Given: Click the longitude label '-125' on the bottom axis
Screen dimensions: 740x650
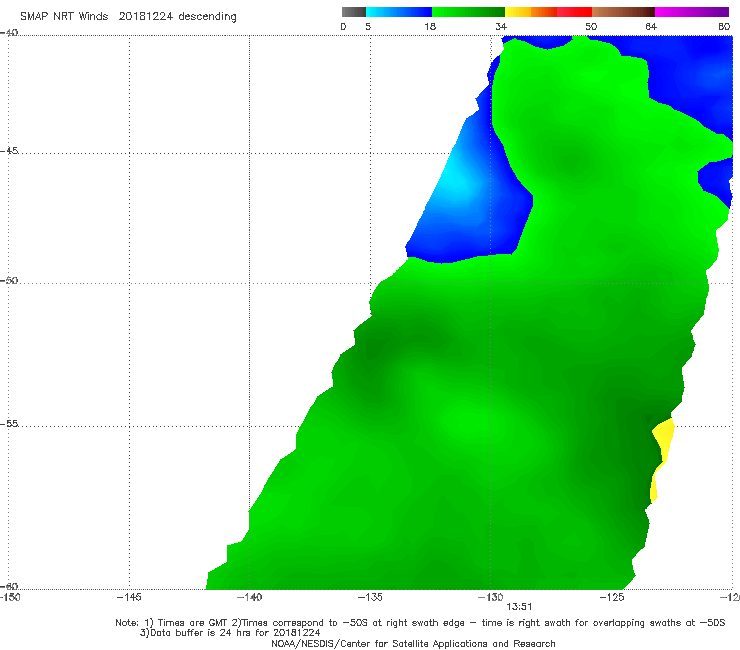Looking at the screenshot, I should pos(612,597).
